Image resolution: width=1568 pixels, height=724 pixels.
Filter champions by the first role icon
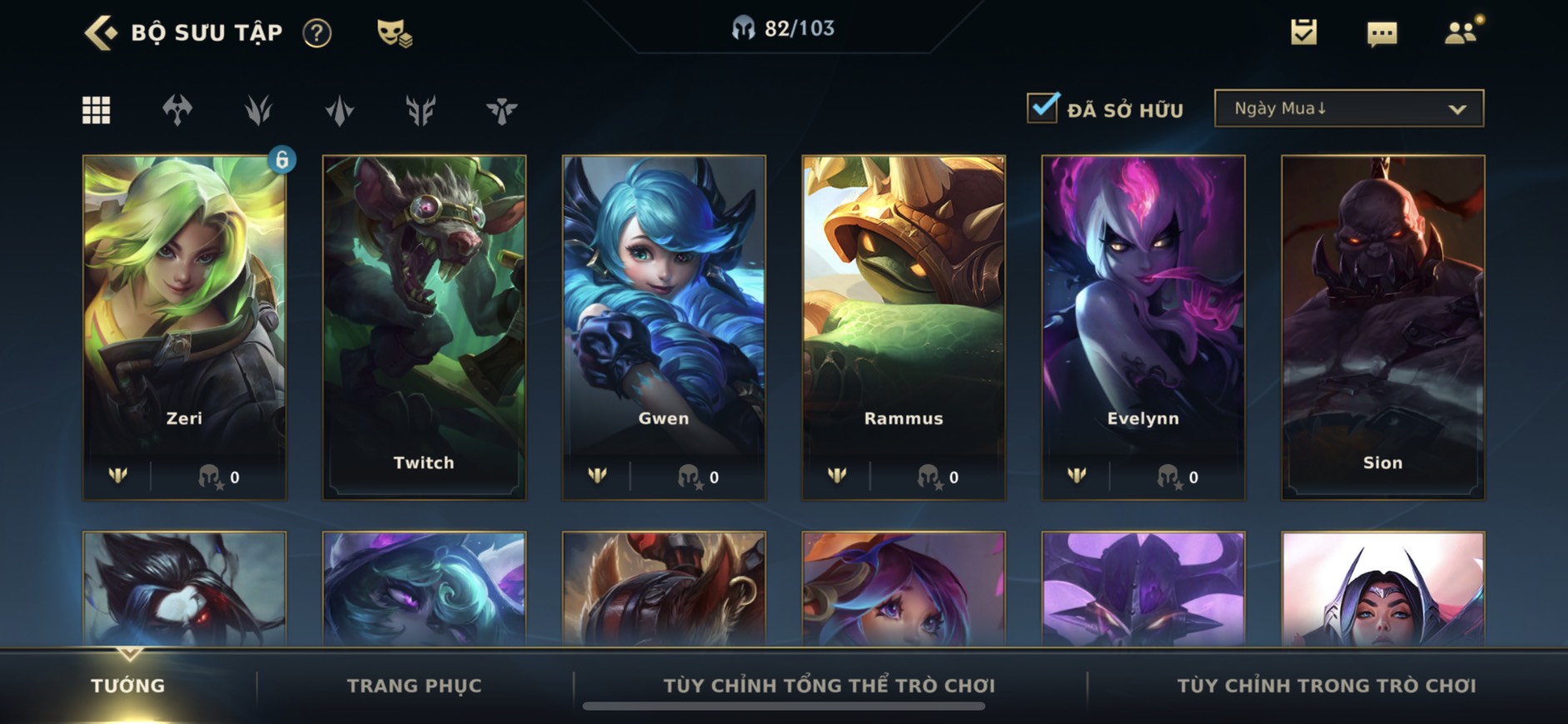click(177, 110)
